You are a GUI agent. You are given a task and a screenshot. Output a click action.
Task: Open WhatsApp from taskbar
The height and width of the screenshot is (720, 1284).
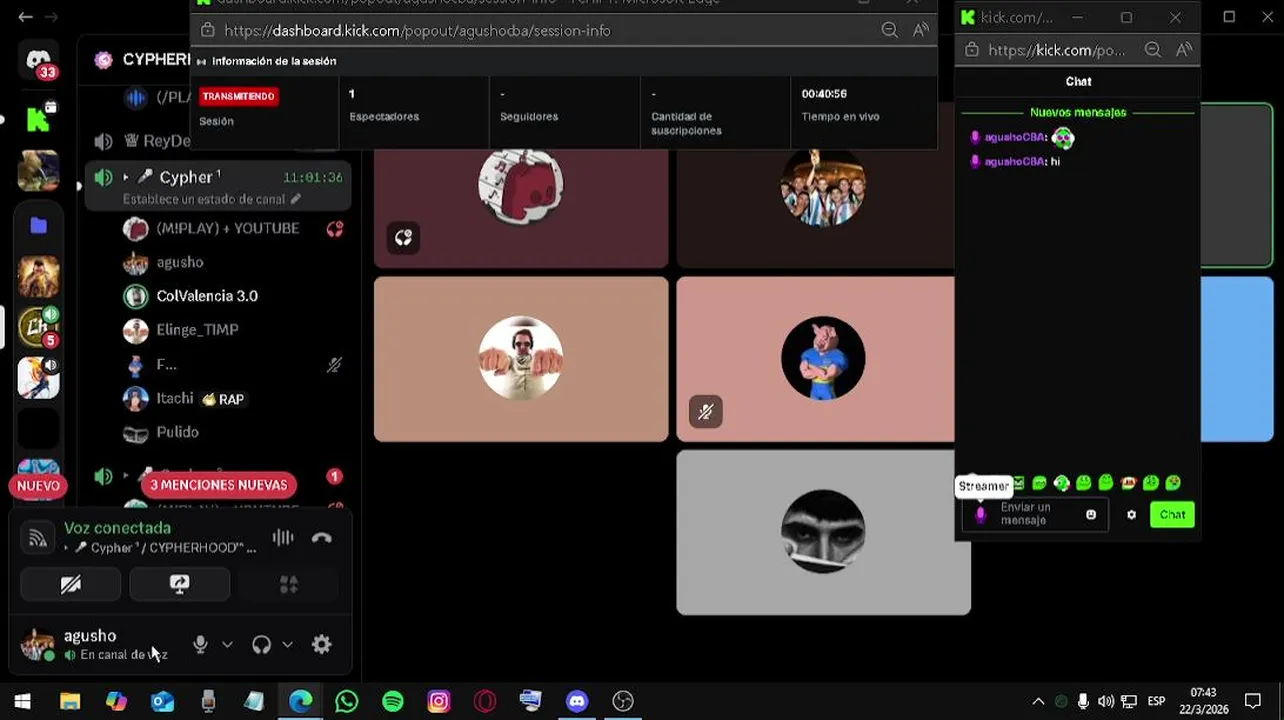pyautogui.click(x=346, y=701)
